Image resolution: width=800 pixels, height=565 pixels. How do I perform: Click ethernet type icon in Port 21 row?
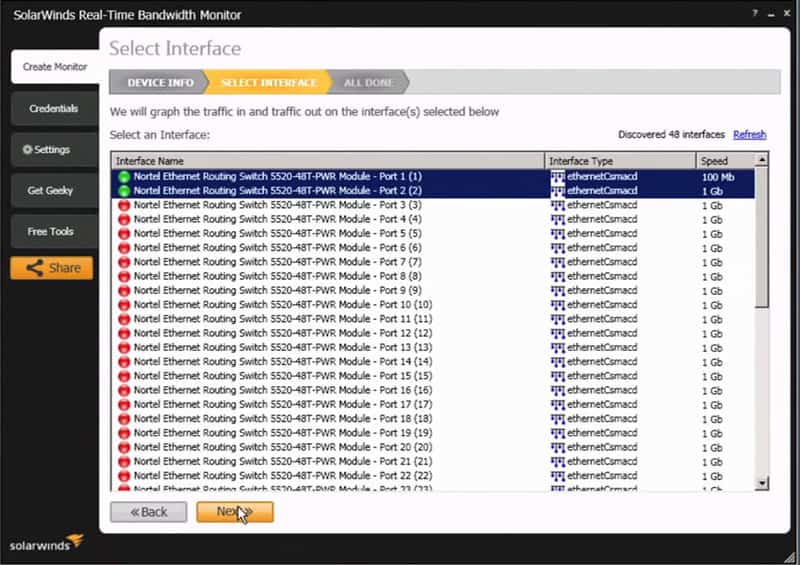click(x=558, y=462)
